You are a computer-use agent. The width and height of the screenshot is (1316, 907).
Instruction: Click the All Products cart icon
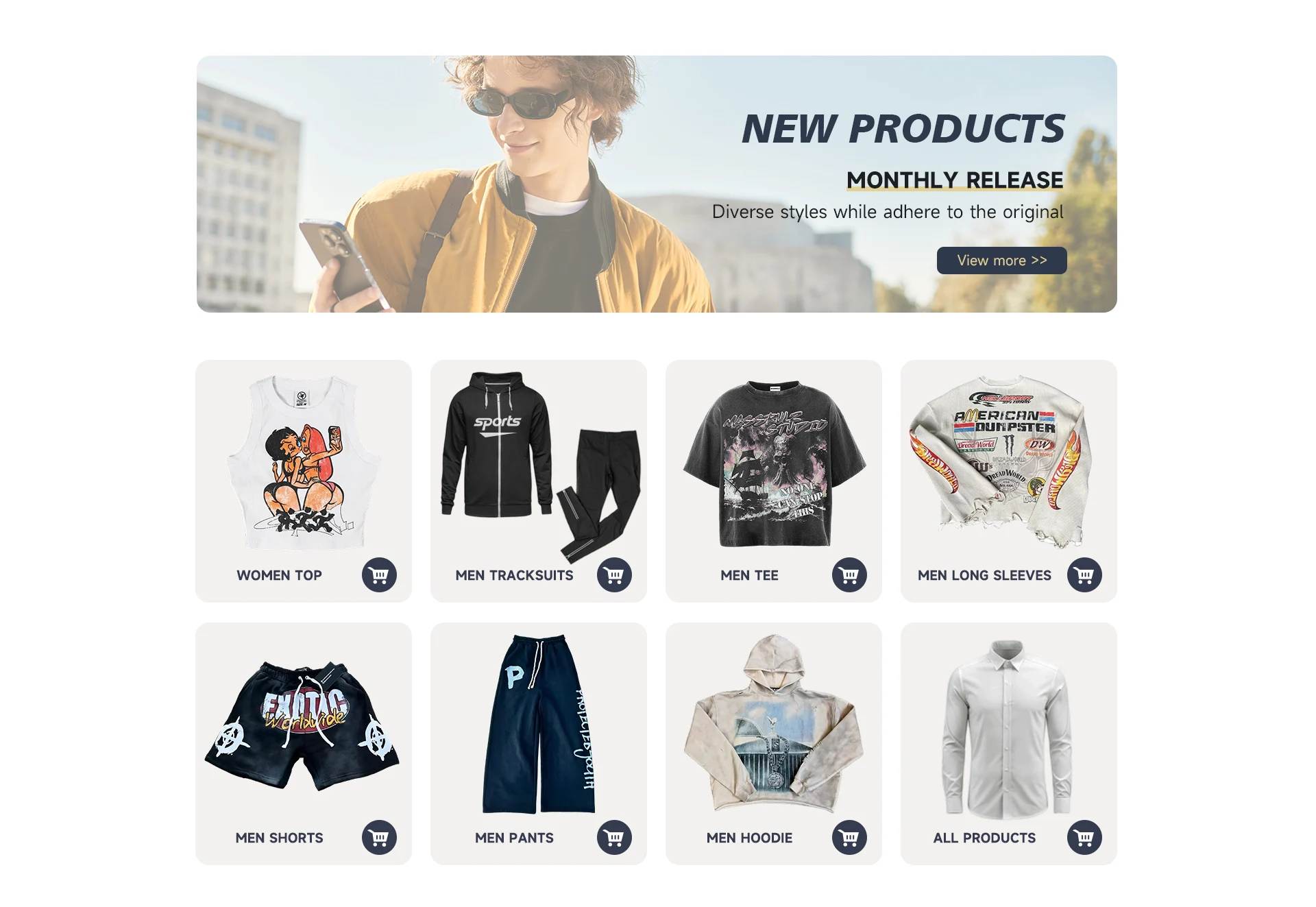pos(1084,837)
